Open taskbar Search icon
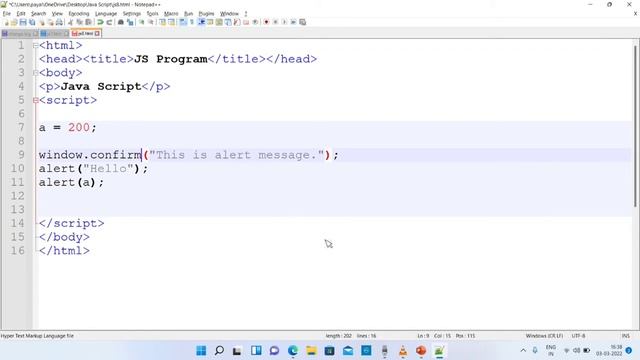 [219, 351]
